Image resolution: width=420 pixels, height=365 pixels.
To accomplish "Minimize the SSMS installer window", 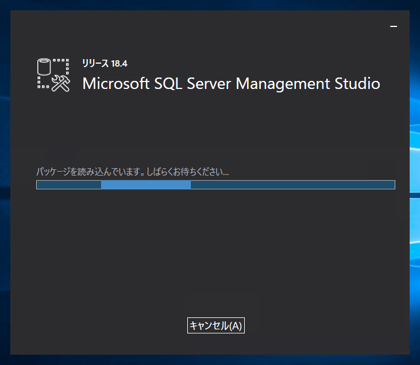I will (x=394, y=26).
